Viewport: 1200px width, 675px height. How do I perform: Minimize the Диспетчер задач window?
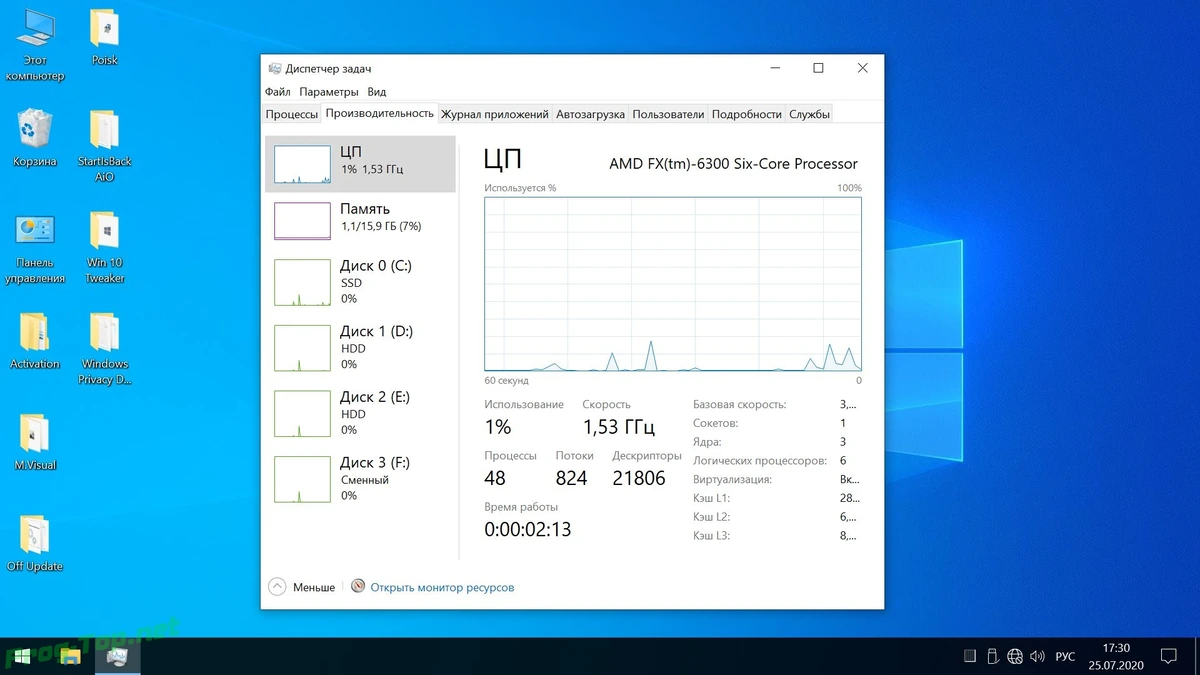click(x=775, y=68)
